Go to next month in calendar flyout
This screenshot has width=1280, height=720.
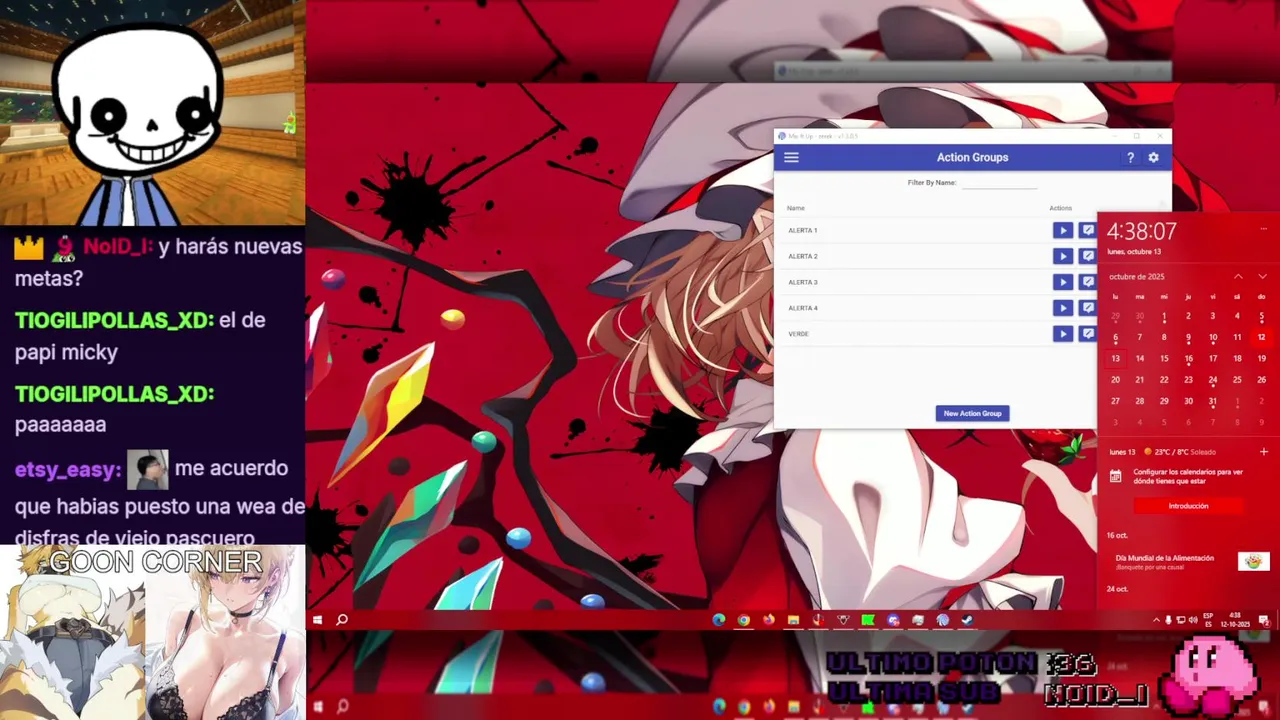tap(1262, 277)
